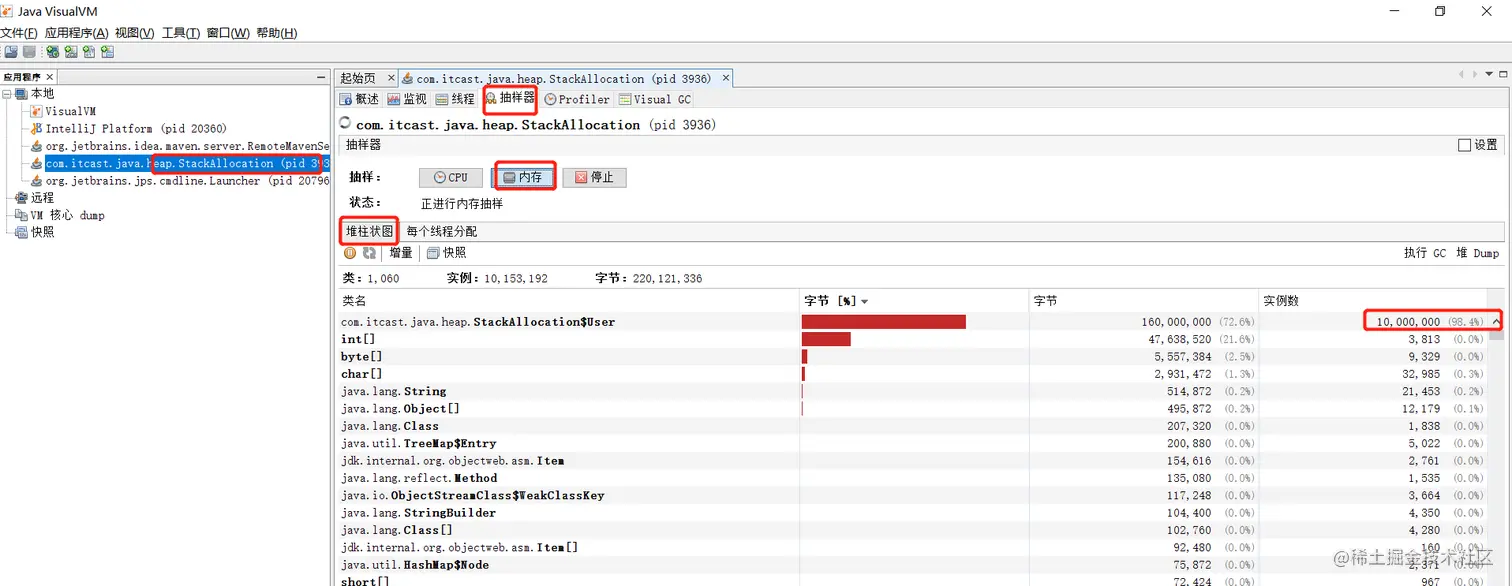The width and height of the screenshot is (1512, 586).
Task: Click the jps Launcher Java process icon
Action: pos(37,181)
